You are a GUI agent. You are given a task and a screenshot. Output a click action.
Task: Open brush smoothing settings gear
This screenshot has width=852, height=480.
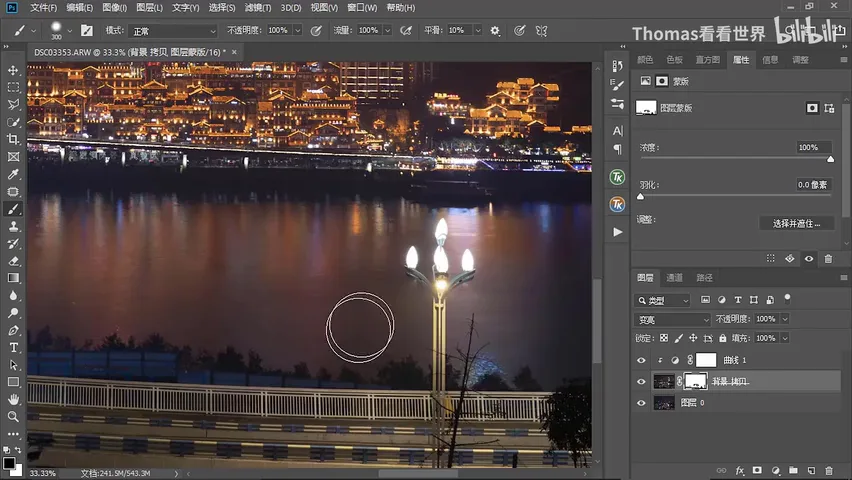[494, 31]
